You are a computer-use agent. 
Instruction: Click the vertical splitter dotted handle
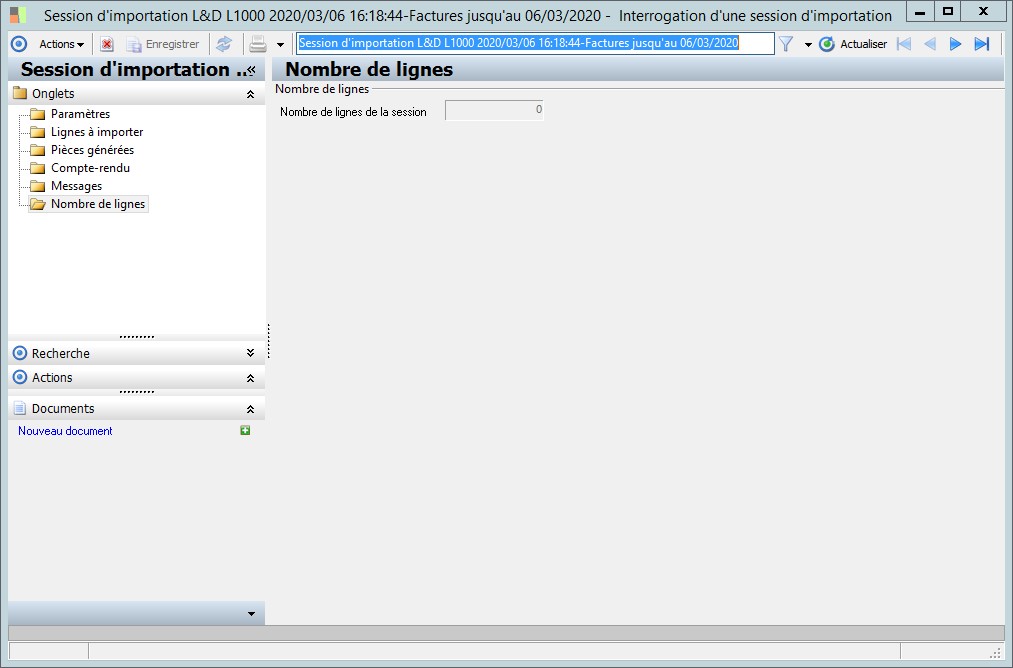coord(268,341)
